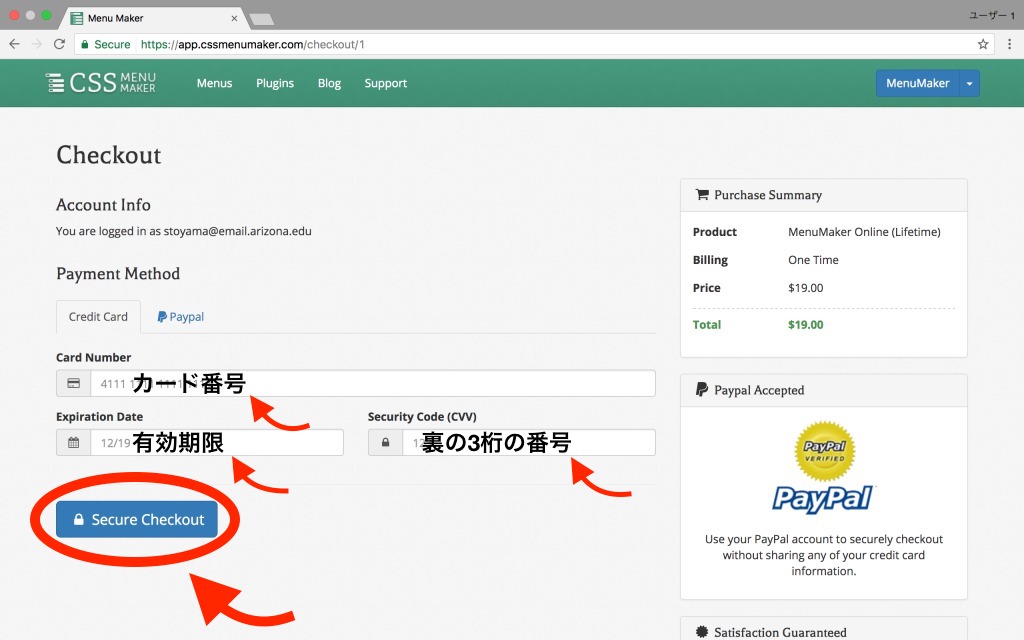The image size is (1024, 640).
Task: Click the Expiration Date input field
Action: [217, 443]
